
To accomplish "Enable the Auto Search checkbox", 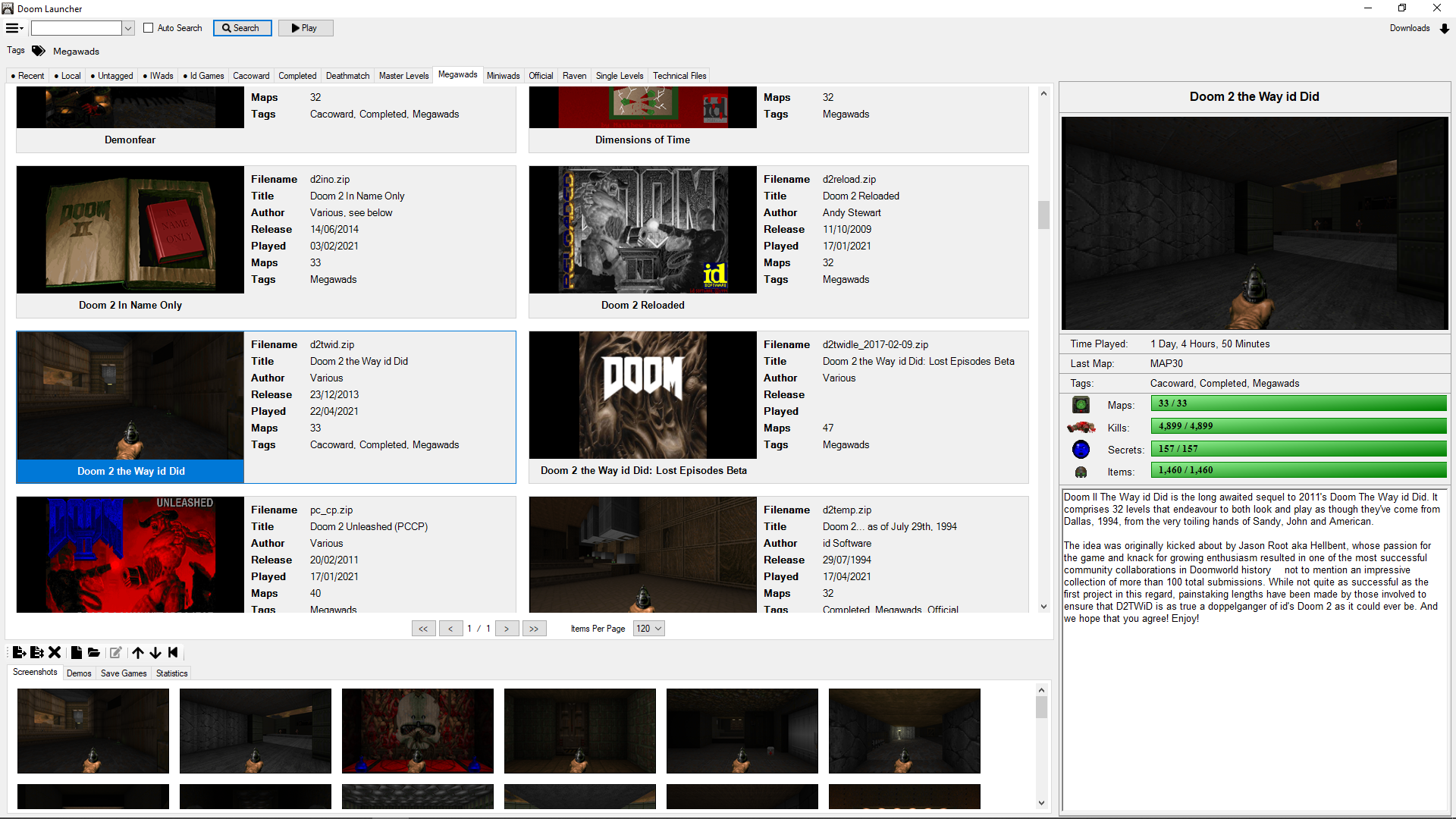I will 149,28.
